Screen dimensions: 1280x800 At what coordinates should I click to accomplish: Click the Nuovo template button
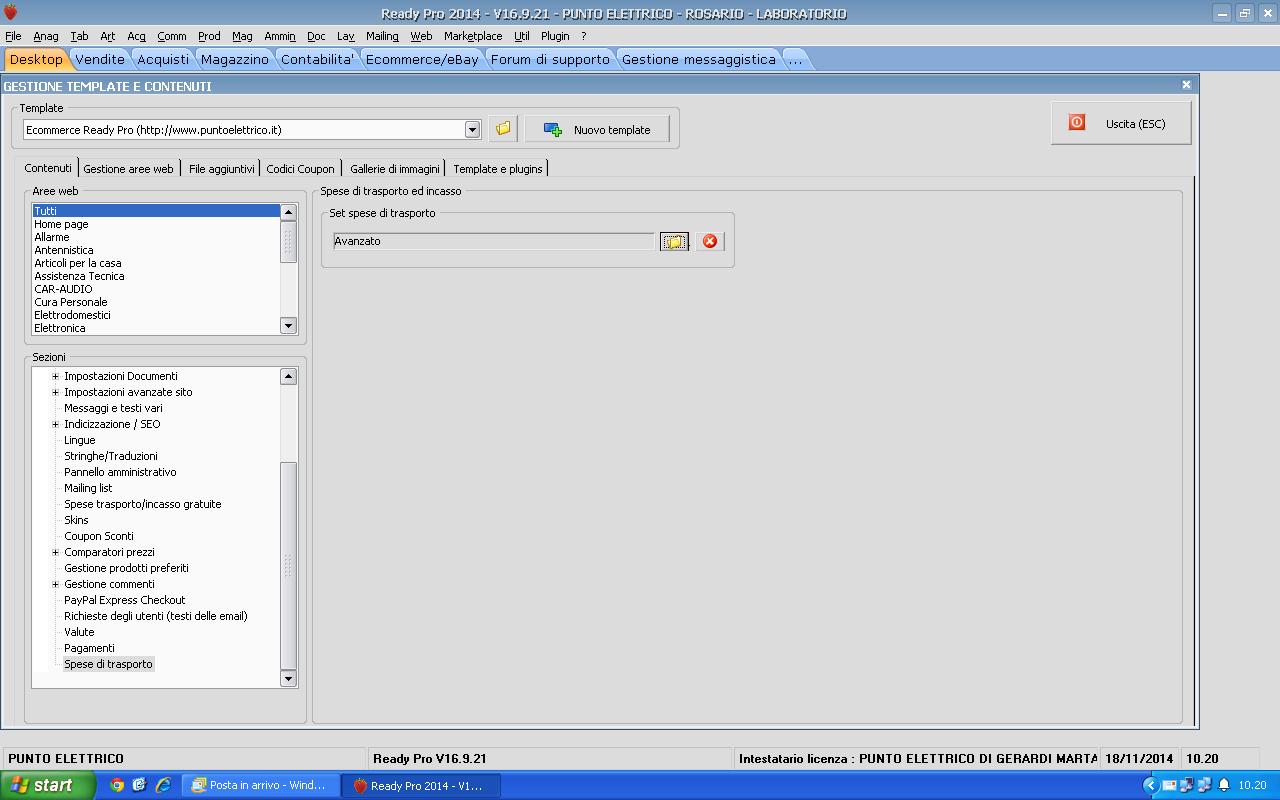coord(597,130)
